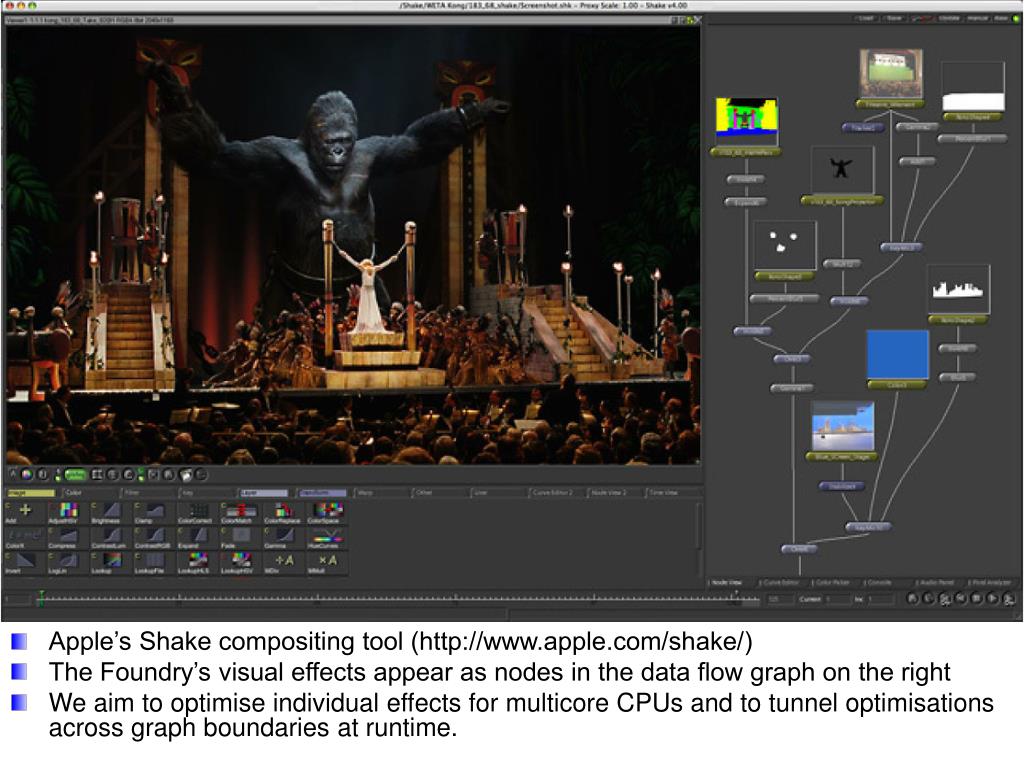This screenshot has width=1024, height=768.
Task: Open the Audio Panel tab
Action: pos(936,582)
